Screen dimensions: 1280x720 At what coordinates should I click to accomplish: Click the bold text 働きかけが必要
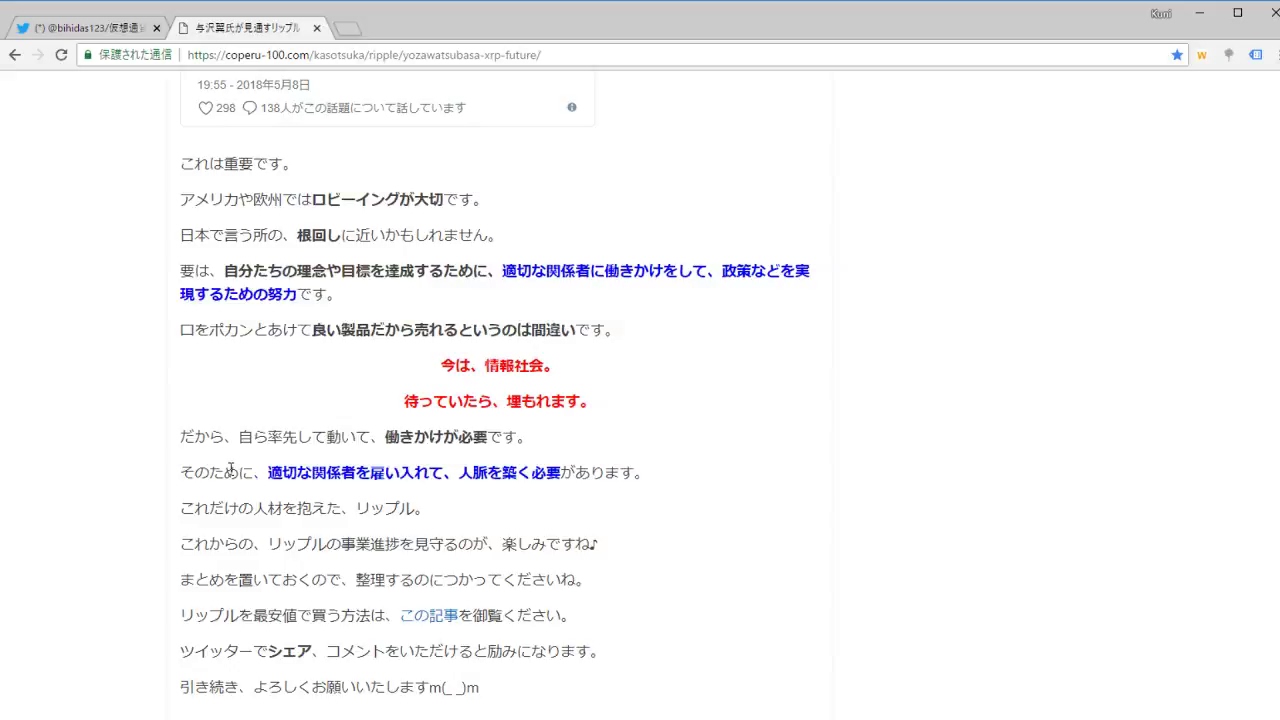tap(436, 438)
